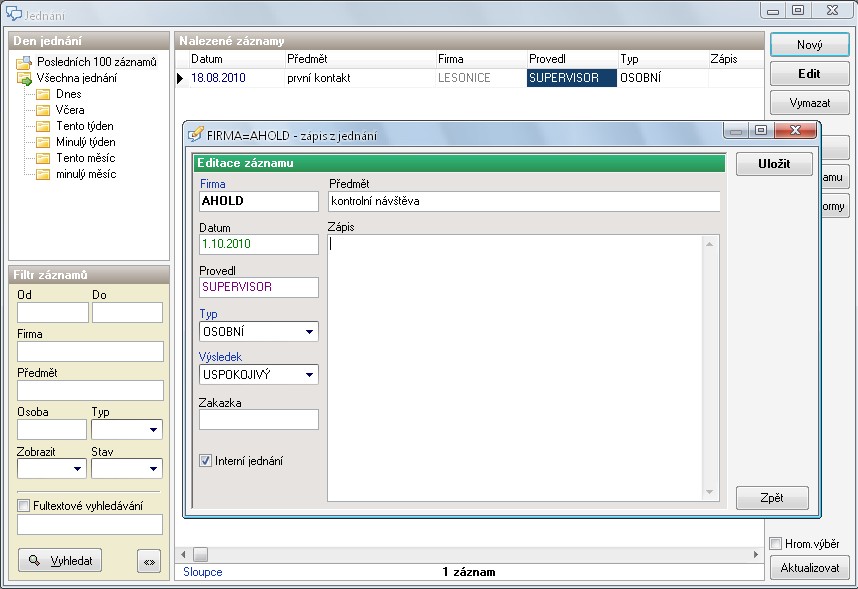Screen dimensions: 858x589
Task: Click the magnifier icon on Vyhledat button
Action: click(34, 561)
